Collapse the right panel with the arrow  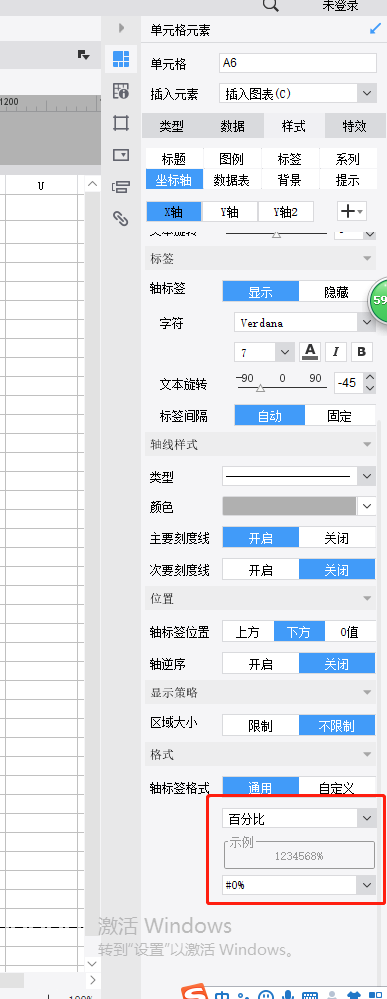point(121,28)
